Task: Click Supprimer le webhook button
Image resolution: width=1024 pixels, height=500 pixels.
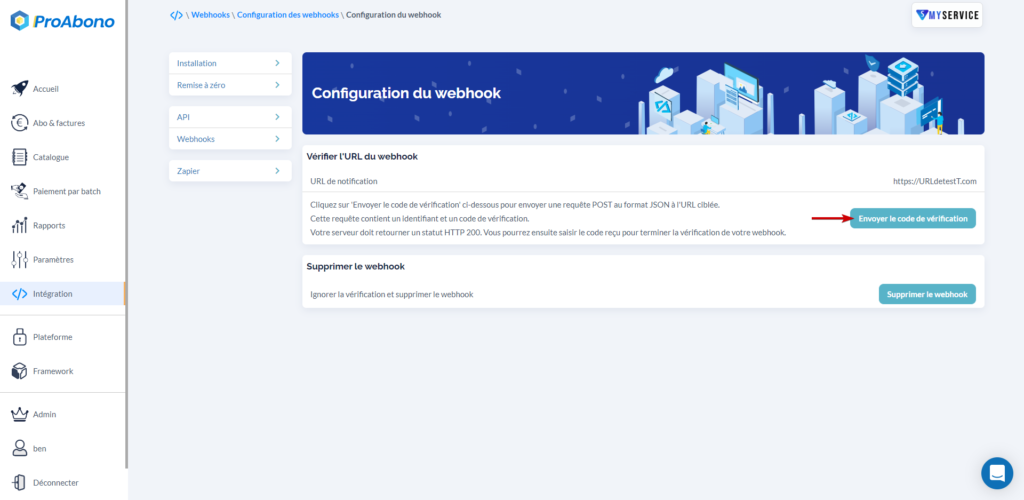Action: [x=927, y=294]
